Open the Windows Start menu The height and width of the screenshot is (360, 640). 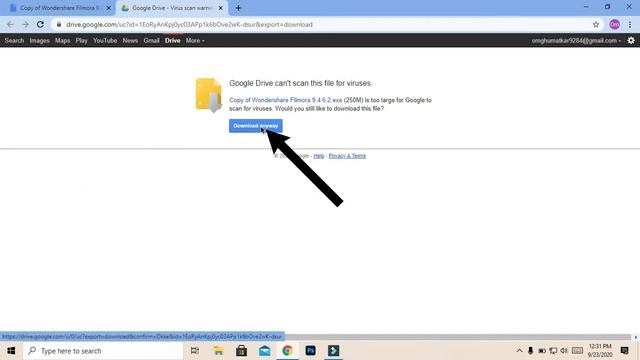11,351
